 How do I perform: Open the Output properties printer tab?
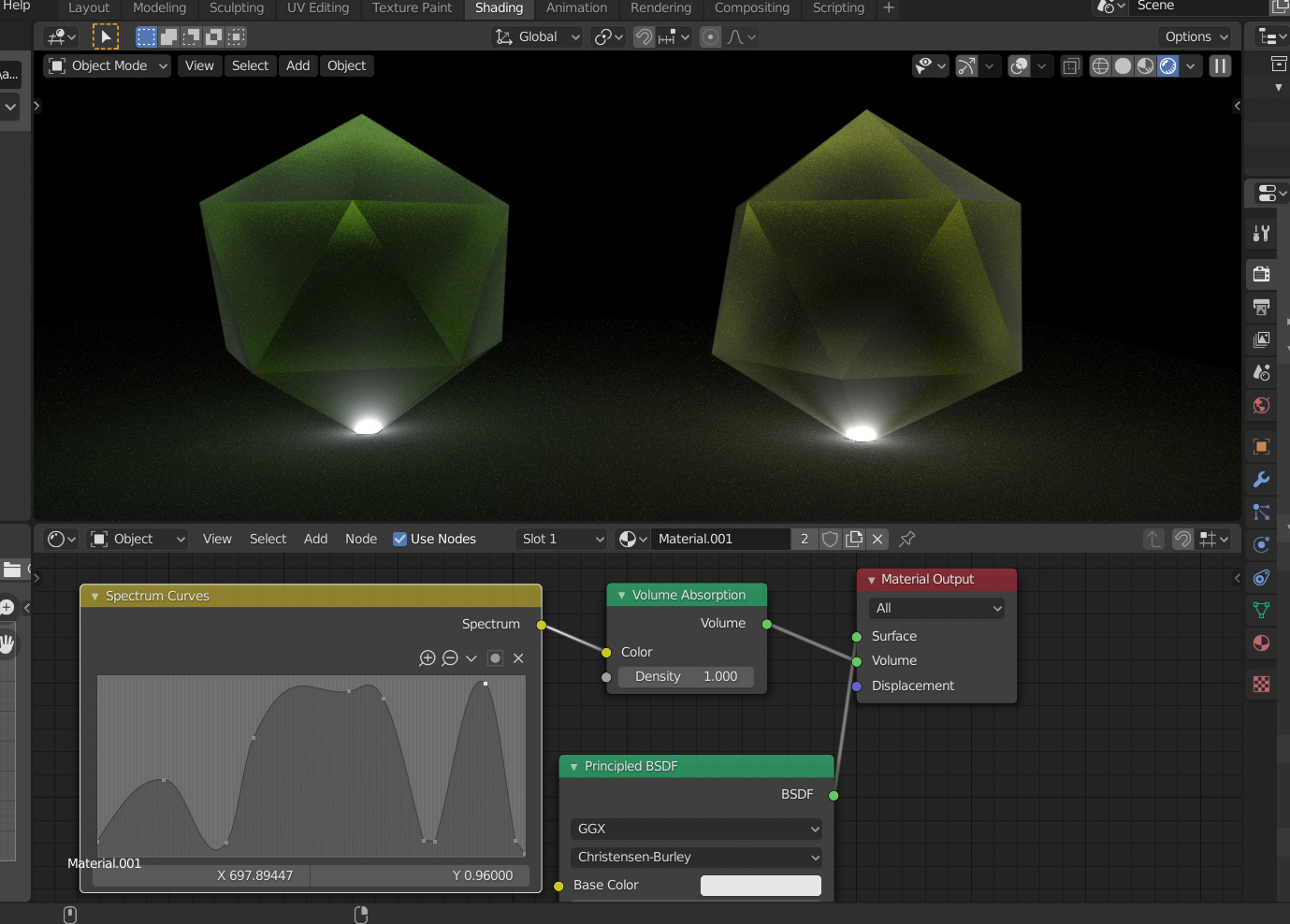(1261, 307)
